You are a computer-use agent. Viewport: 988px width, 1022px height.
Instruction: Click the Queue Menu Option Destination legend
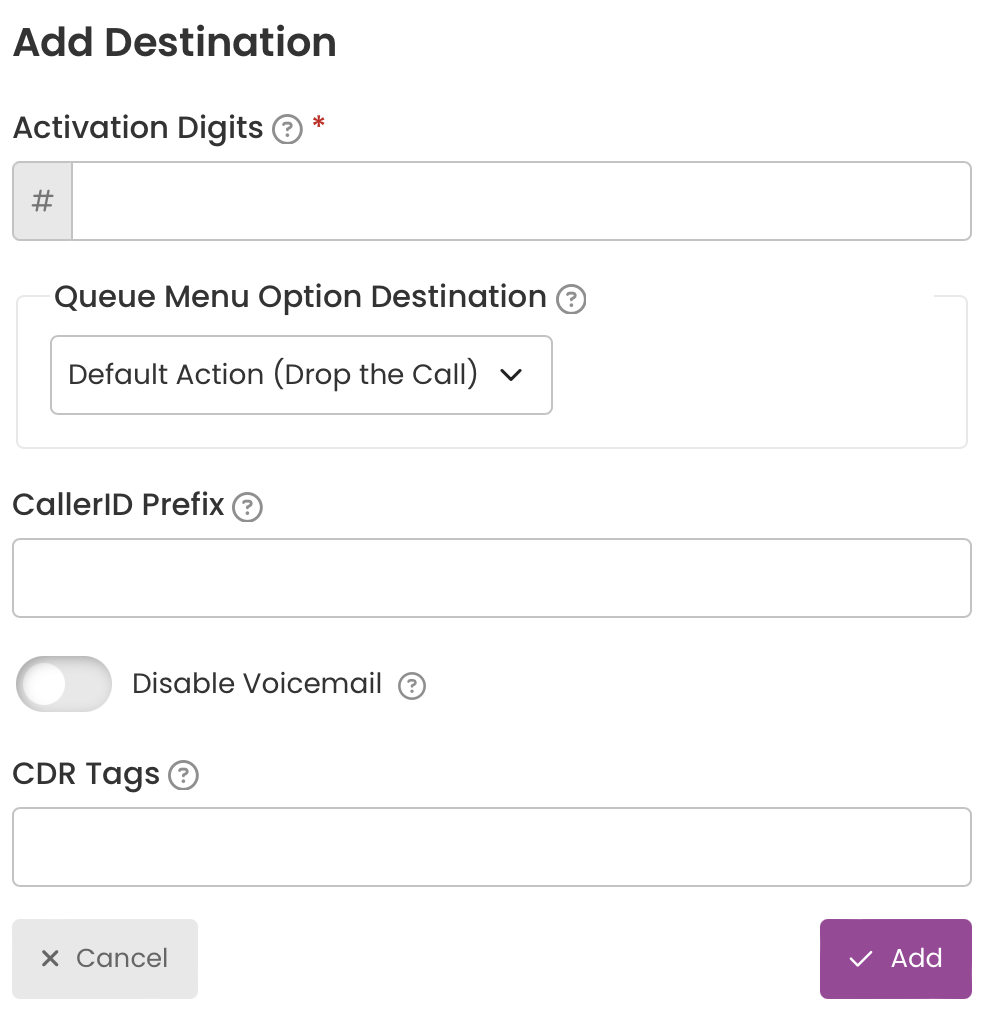point(300,297)
